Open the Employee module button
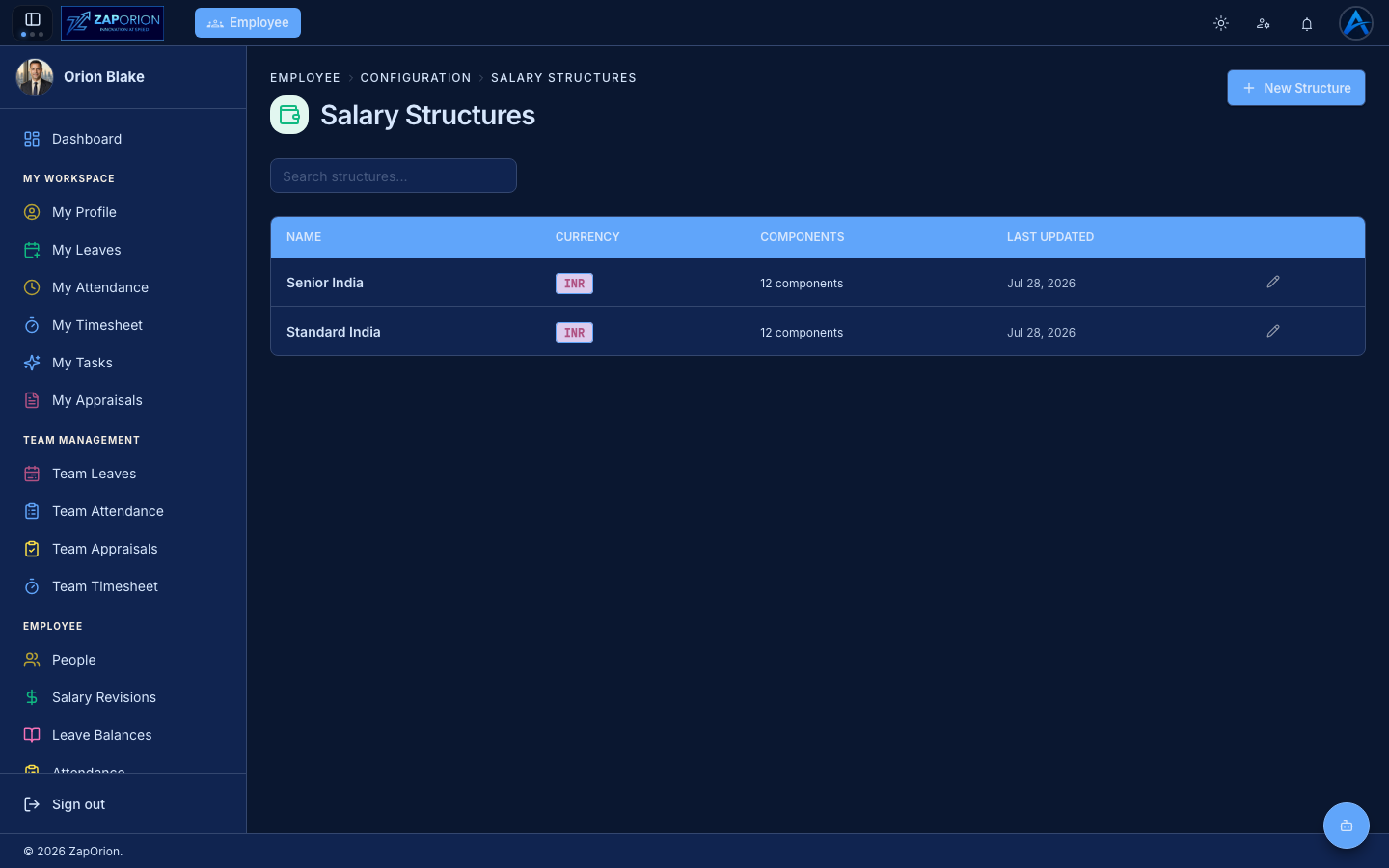 click(x=248, y=23)
